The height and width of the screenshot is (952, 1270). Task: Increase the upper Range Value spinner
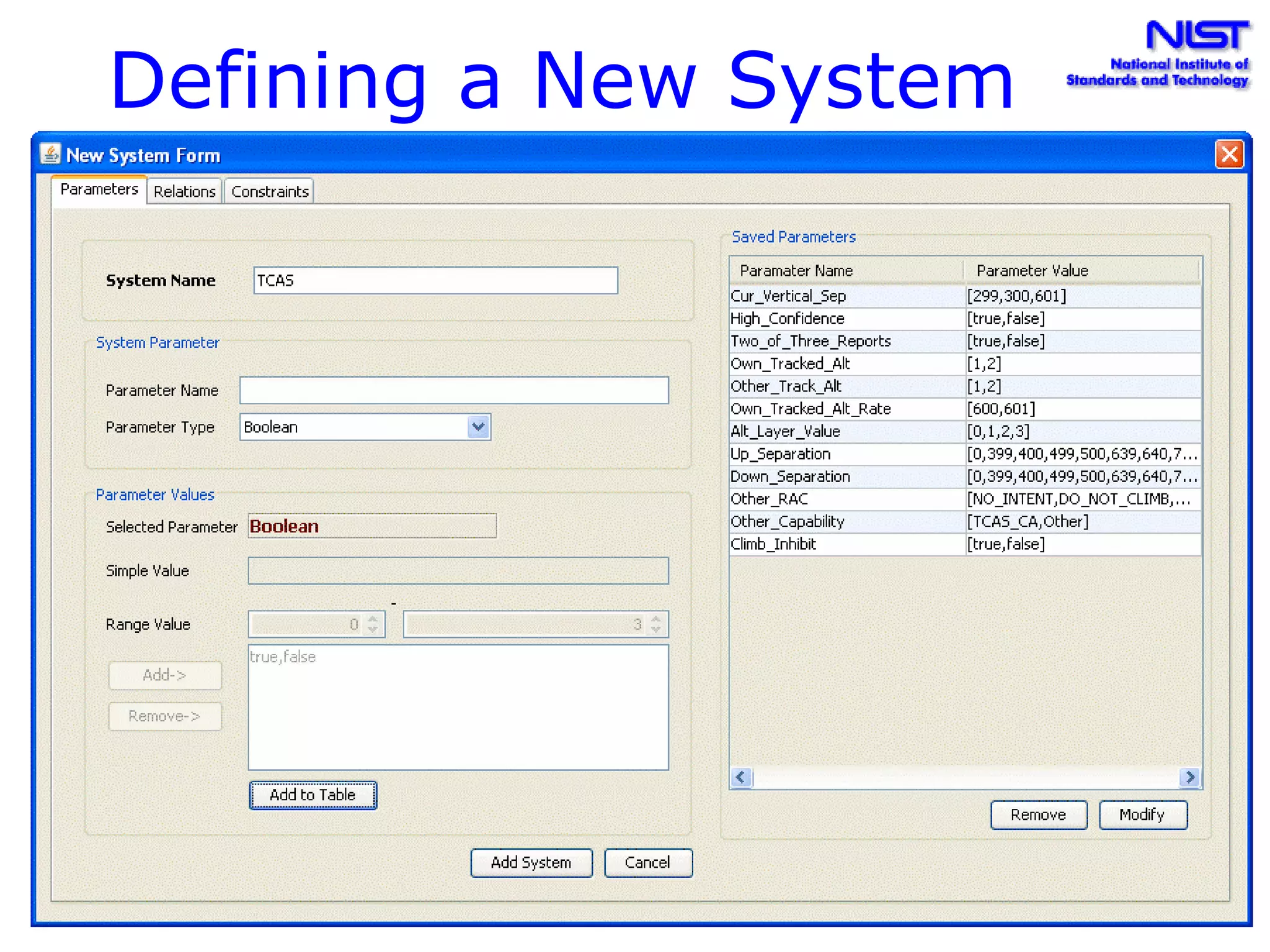pyautogui.click(x=656, y=619)
